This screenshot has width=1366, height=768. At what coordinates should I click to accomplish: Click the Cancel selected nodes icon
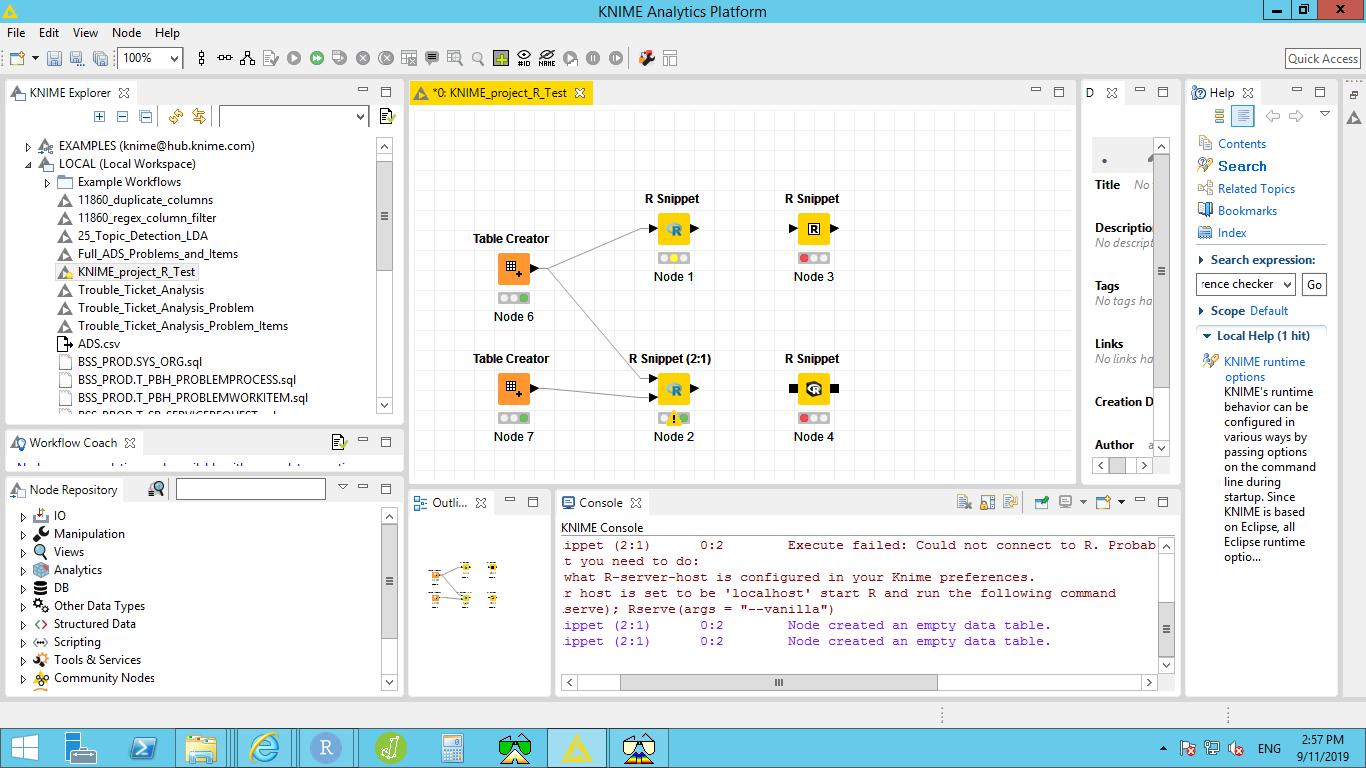click(x=363, y=58)
